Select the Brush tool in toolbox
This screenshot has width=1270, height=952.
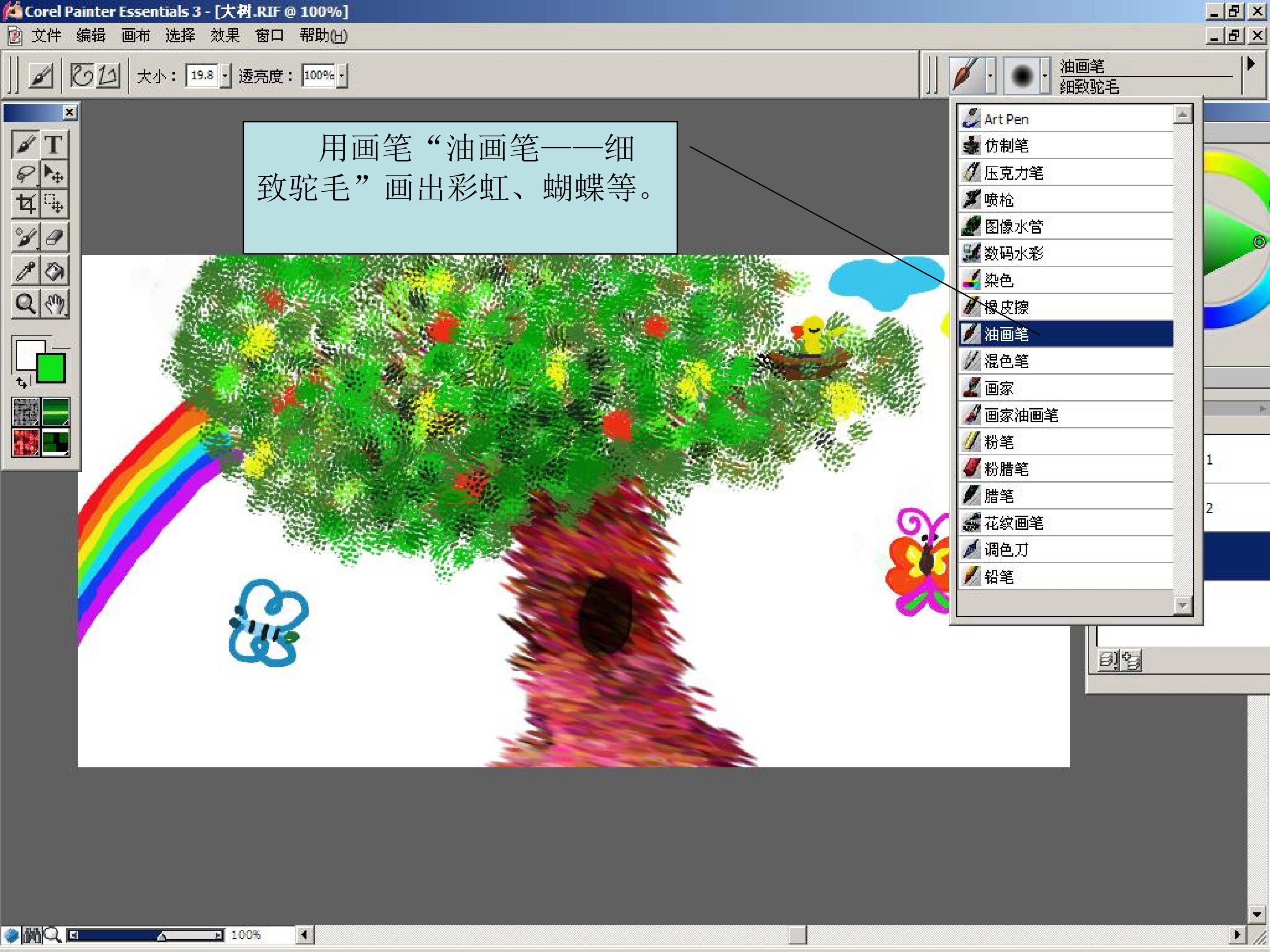(x=25, y=144)
